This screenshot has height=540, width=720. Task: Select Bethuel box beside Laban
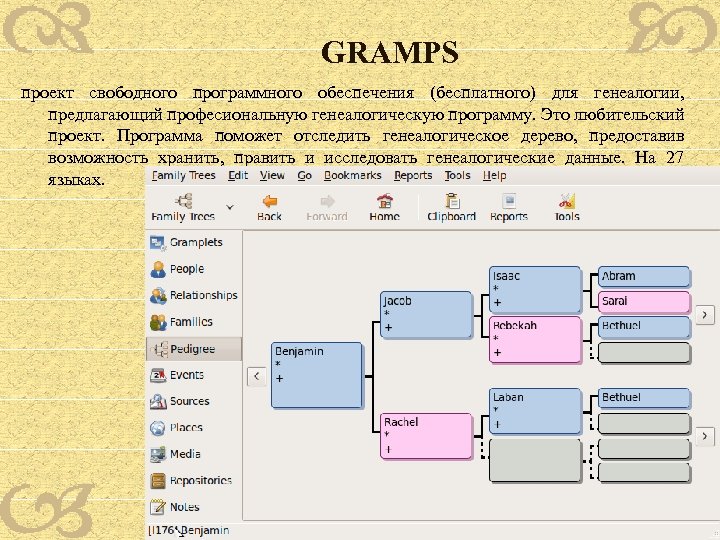coord(644,398)
